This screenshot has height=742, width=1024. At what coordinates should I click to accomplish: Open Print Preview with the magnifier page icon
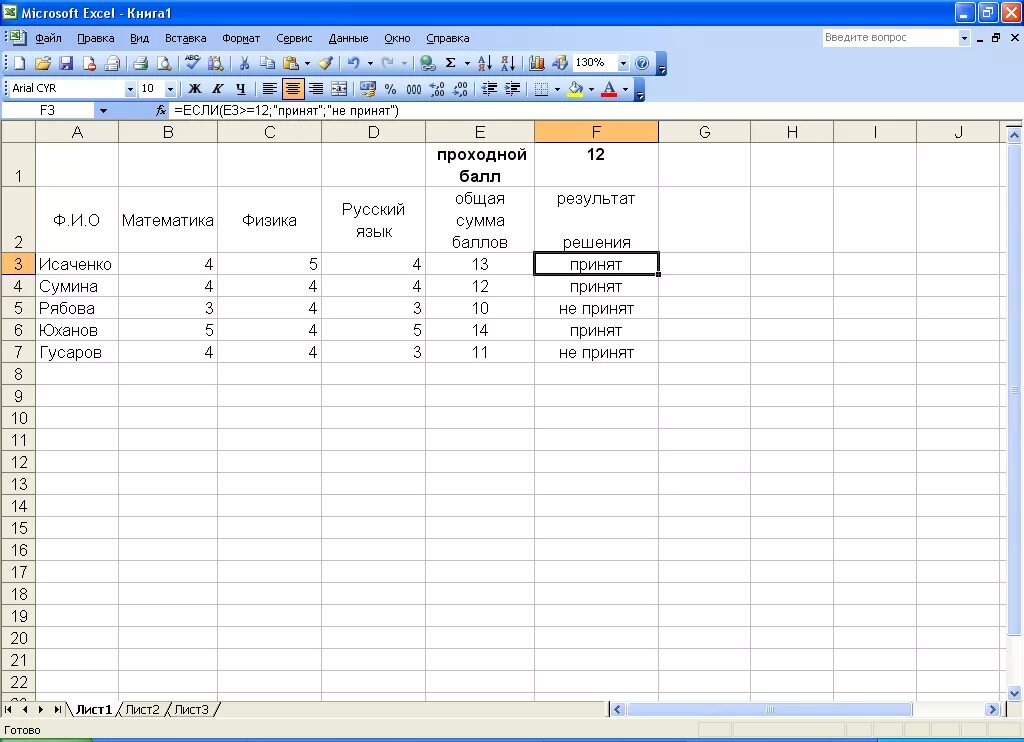(164, 63)
